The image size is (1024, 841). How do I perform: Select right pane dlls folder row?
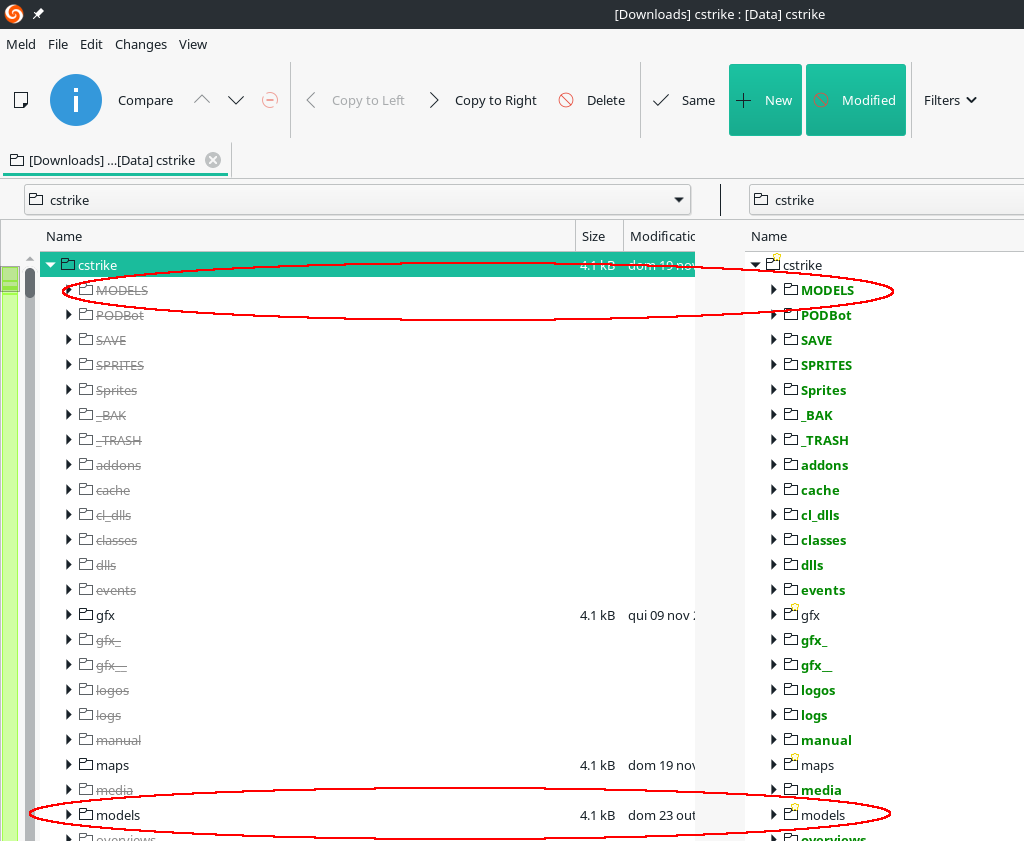click(x=884, y=565)
